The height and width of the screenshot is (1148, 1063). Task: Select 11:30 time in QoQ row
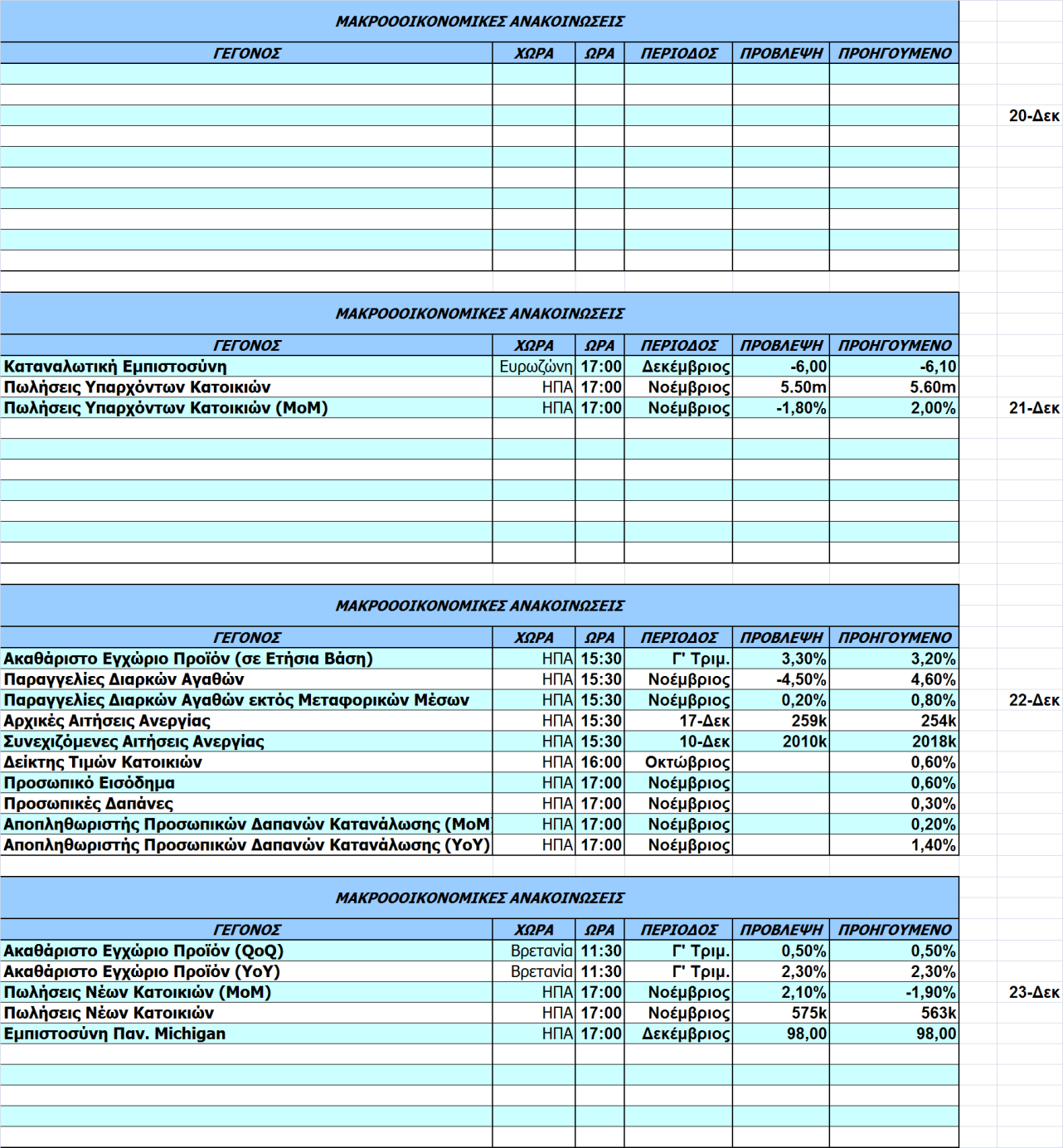coord(599,951)
